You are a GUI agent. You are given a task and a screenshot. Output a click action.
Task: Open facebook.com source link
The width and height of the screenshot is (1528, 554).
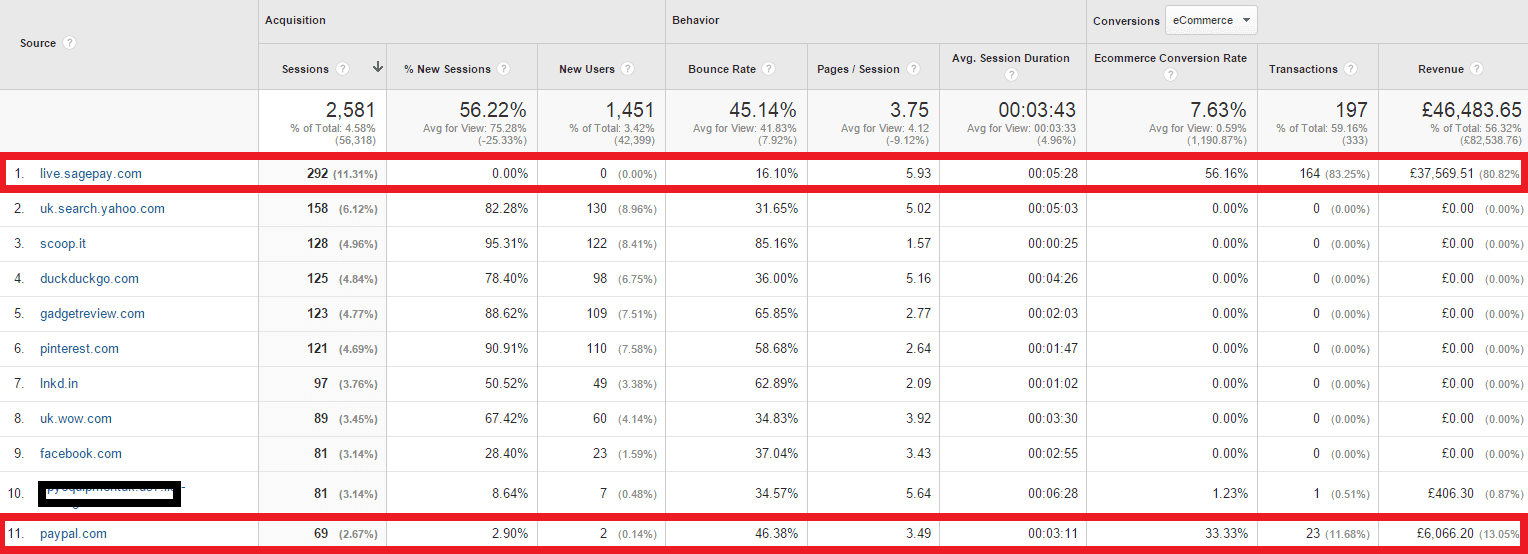coord(81,454)
